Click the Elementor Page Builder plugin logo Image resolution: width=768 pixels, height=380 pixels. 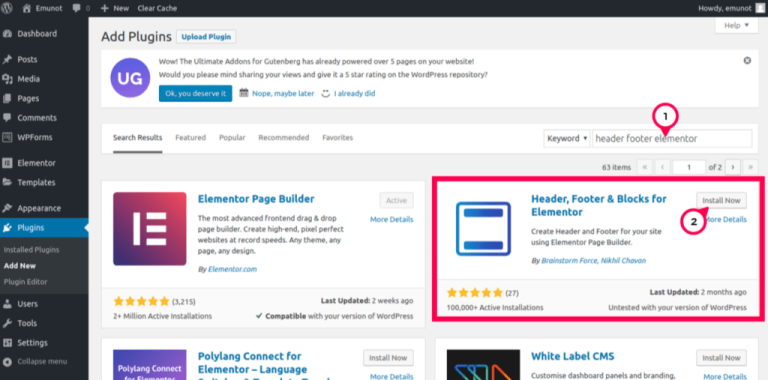pyautogui.click(x=149, y=229)
